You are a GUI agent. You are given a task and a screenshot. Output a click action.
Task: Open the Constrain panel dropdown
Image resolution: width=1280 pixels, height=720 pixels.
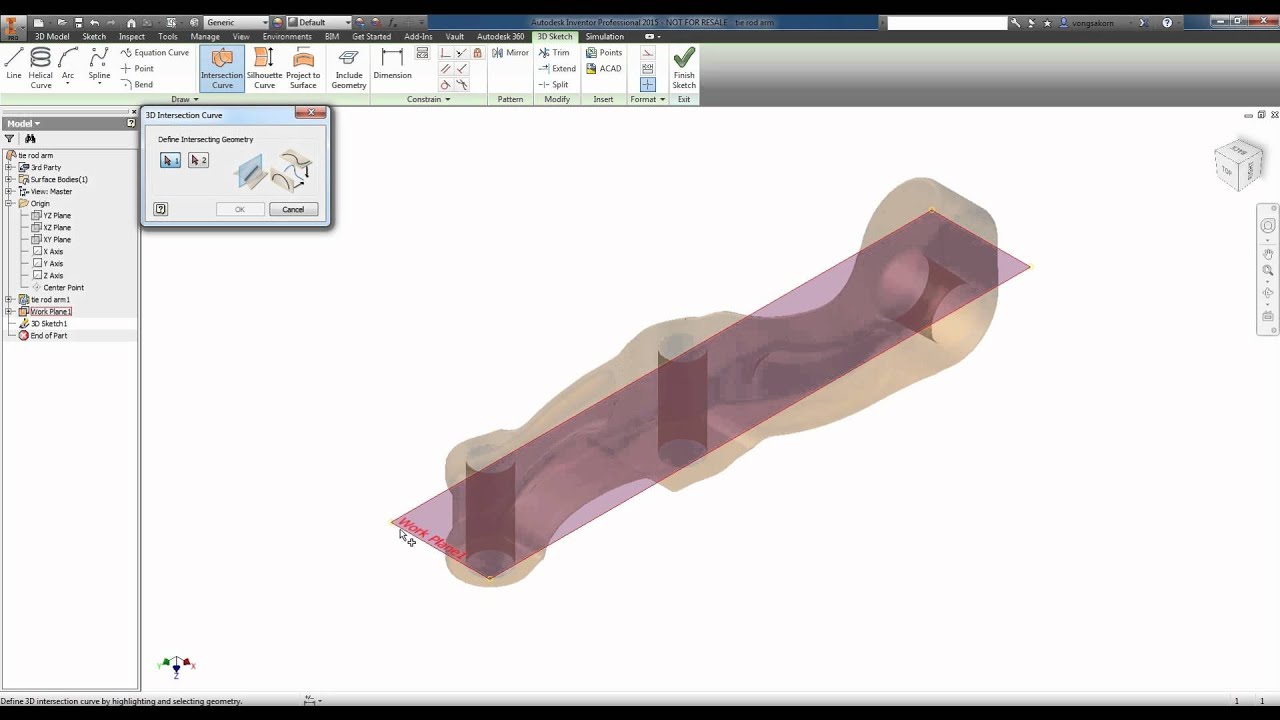[429, 99]
